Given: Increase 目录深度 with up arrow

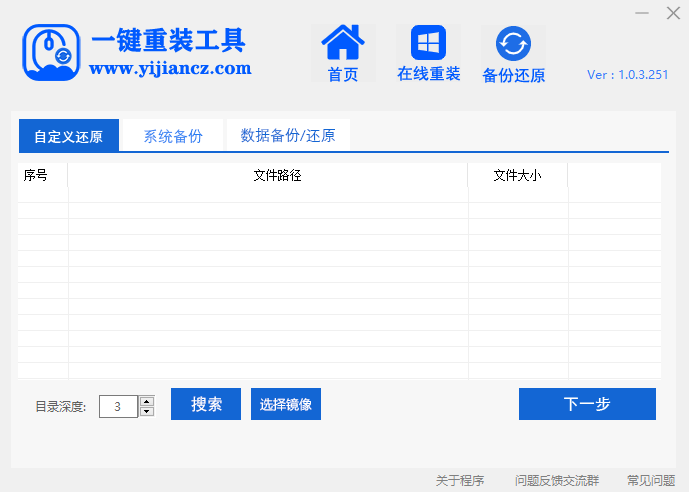Looking at the screenshot, I should 147,401.
